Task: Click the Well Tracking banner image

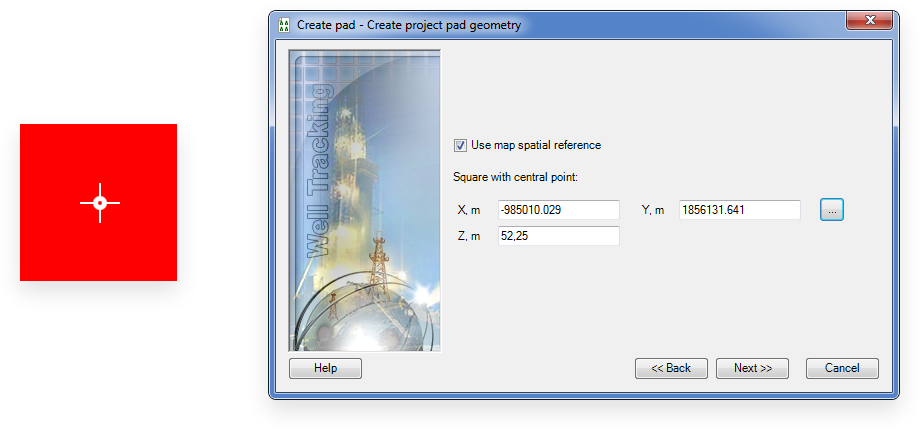Action: [365, 201]
